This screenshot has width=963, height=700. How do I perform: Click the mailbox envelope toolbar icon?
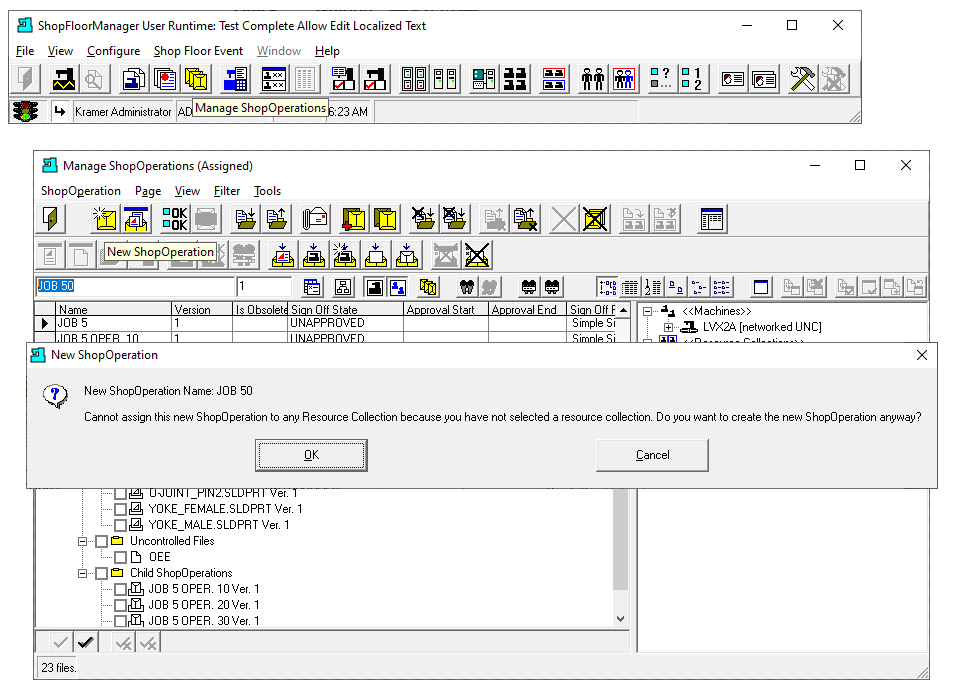pyautogui.click(x=316, y=219)
